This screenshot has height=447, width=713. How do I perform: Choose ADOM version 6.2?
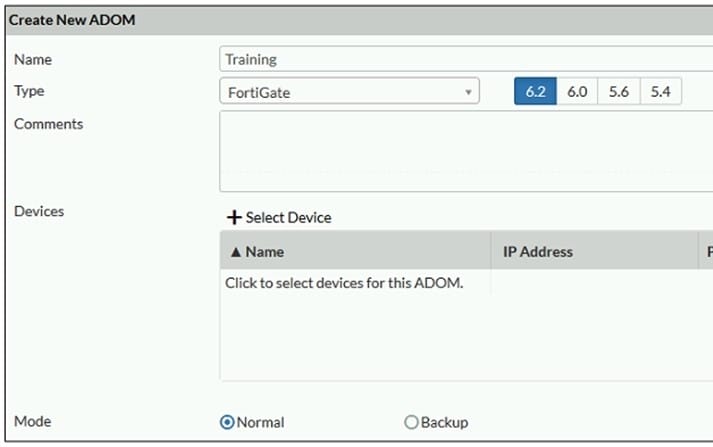tap(535, 92)
